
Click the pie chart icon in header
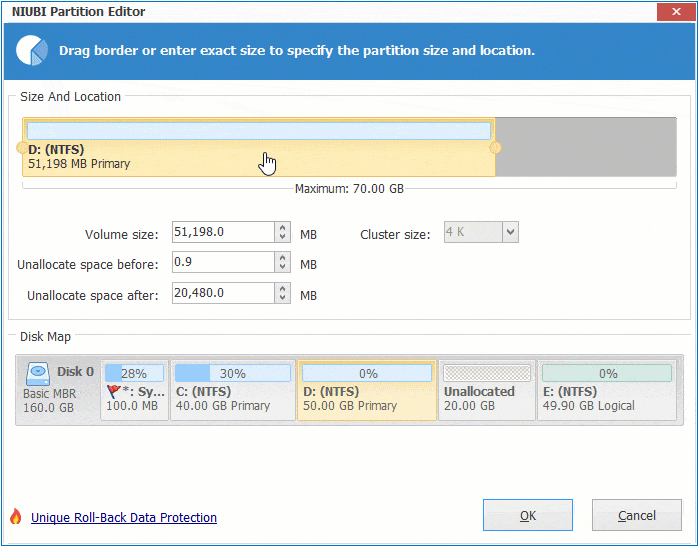pyautogui.click(x=33, y=50)
